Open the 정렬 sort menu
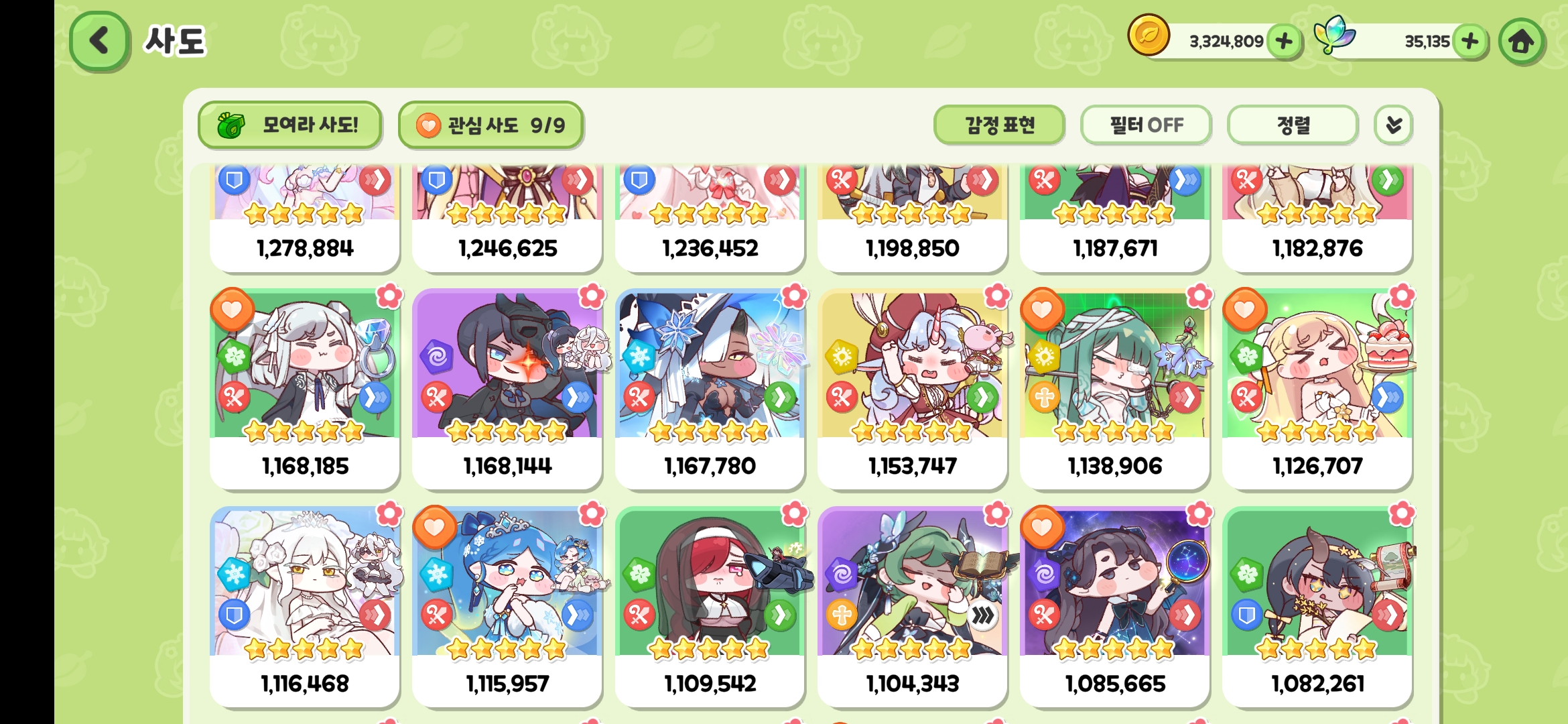 click(x=1293, y=125)
